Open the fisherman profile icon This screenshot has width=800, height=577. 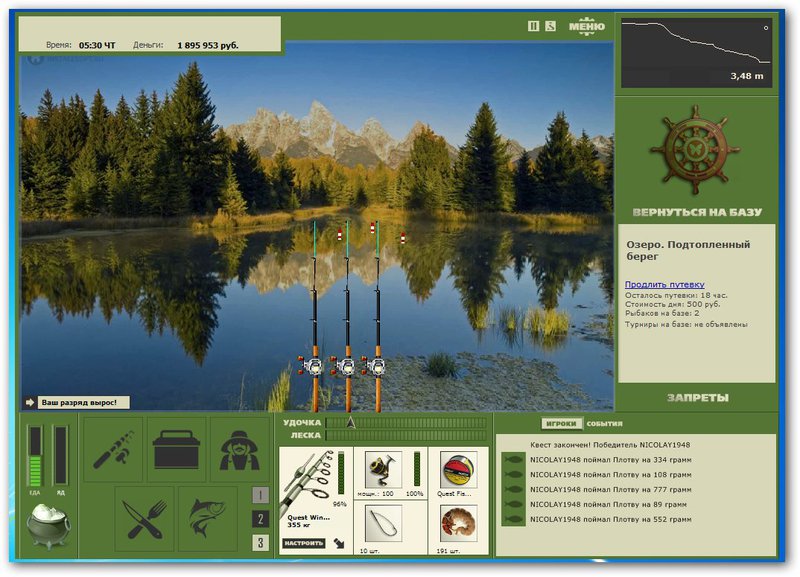tap(240, 449)
